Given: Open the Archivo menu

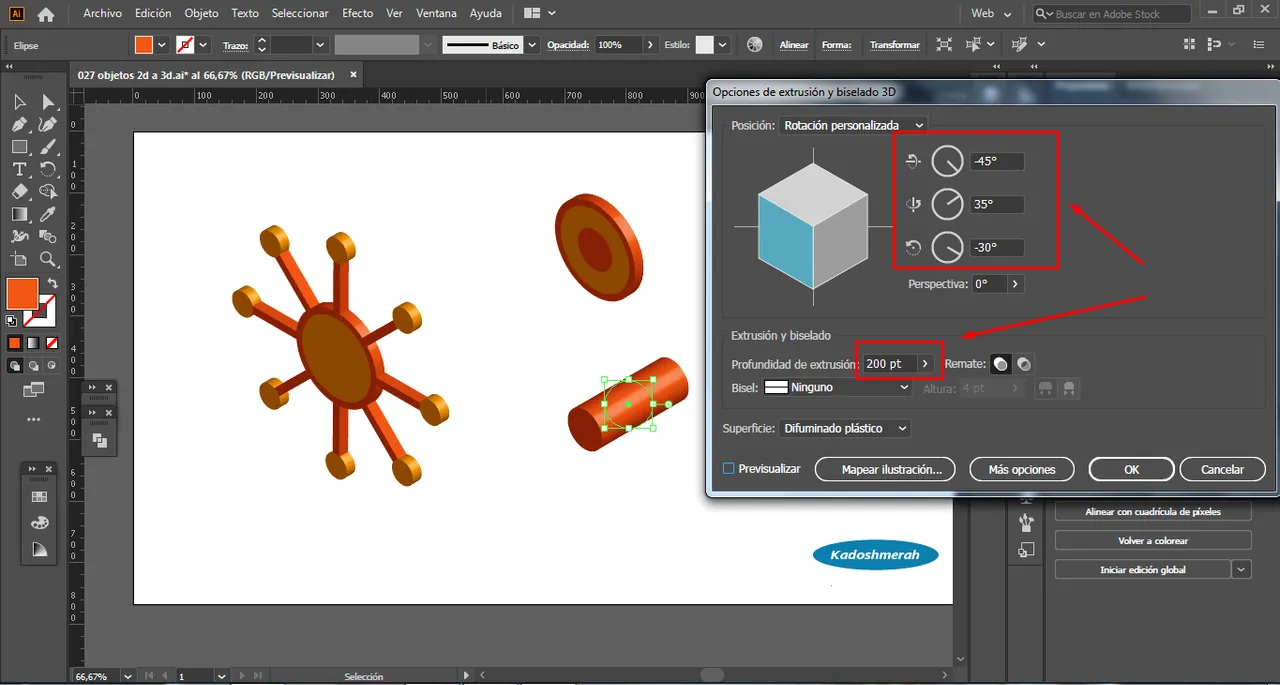Looking at the screenshot, I should tap(102, 14).
